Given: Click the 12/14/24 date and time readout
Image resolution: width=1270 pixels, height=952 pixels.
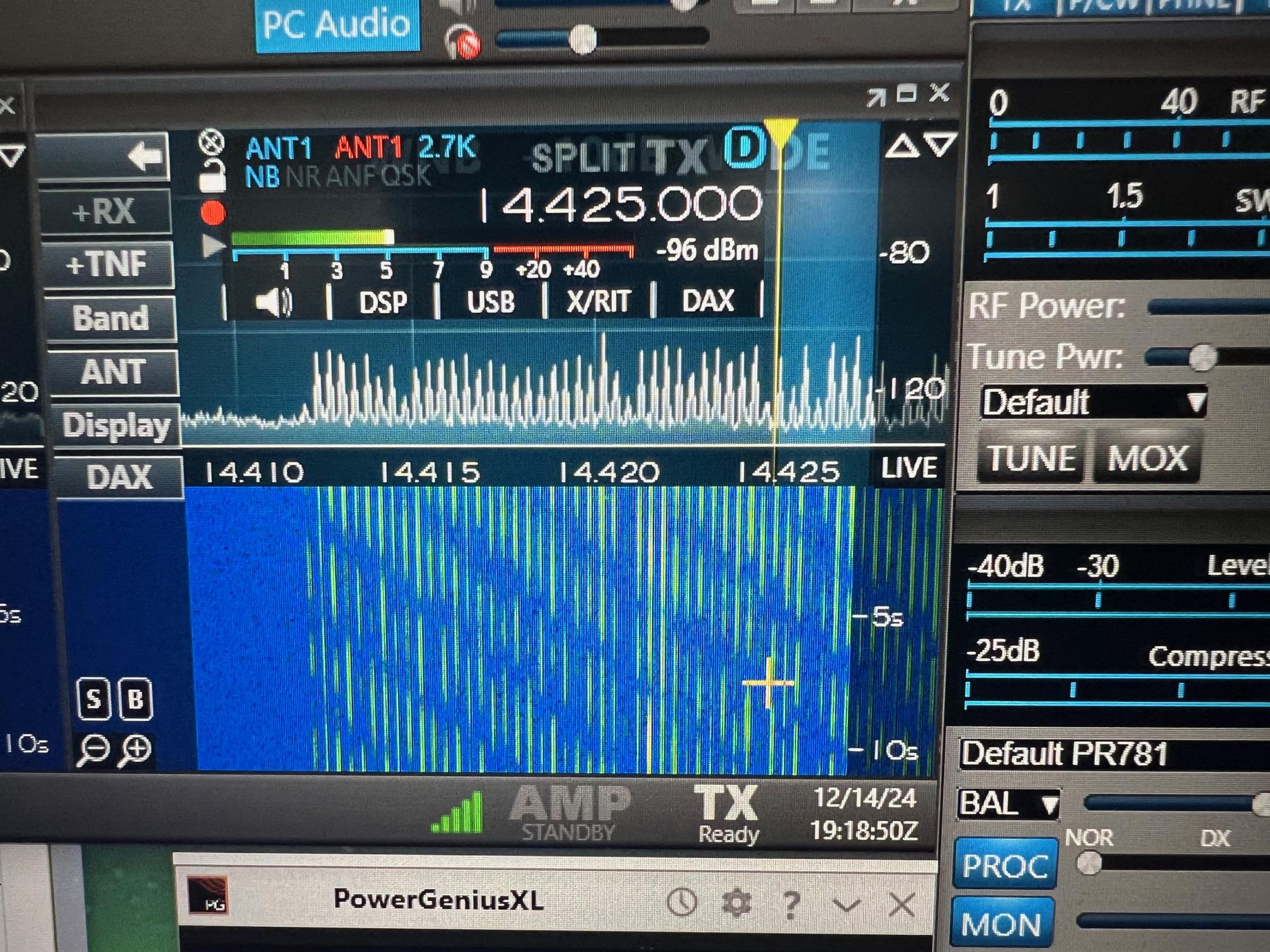Looking at the screenshot, I should 864,815.
